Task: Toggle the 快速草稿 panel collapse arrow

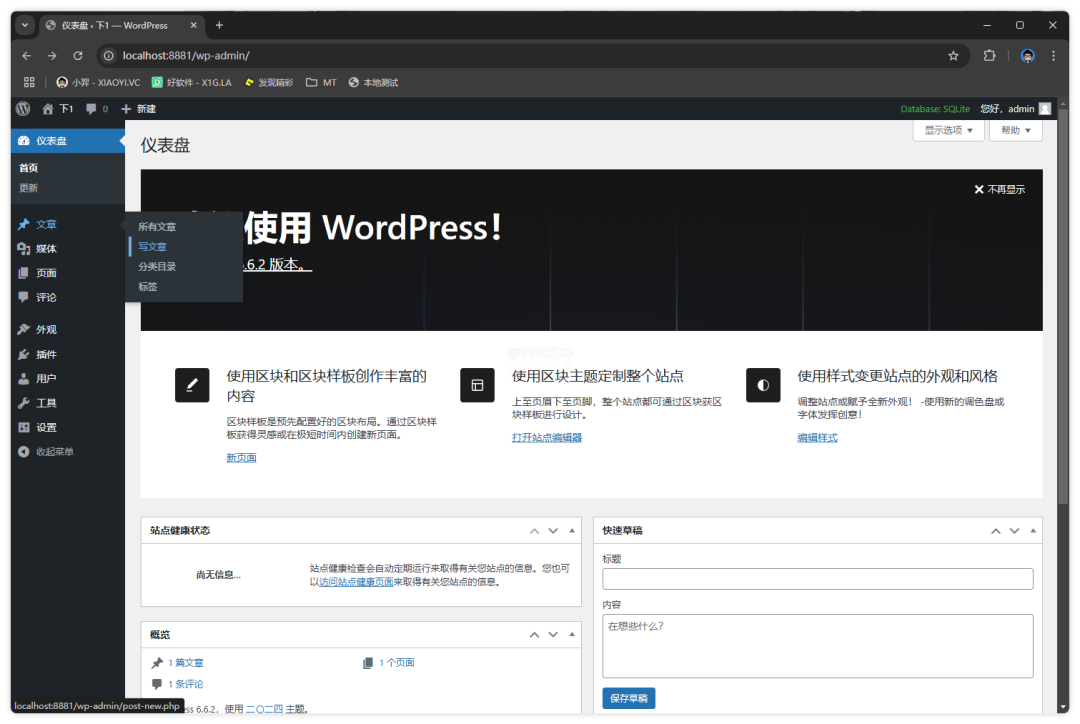Action: pyautogui.click(x=1033, y=531)
